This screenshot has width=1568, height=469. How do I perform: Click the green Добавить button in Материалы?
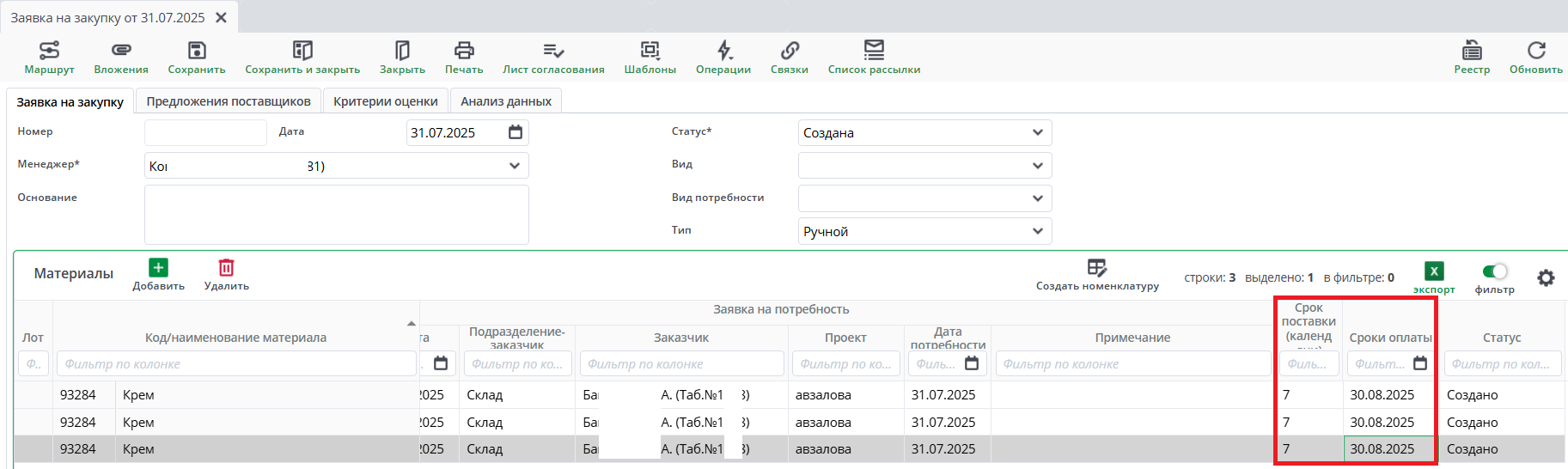(158, 268)
